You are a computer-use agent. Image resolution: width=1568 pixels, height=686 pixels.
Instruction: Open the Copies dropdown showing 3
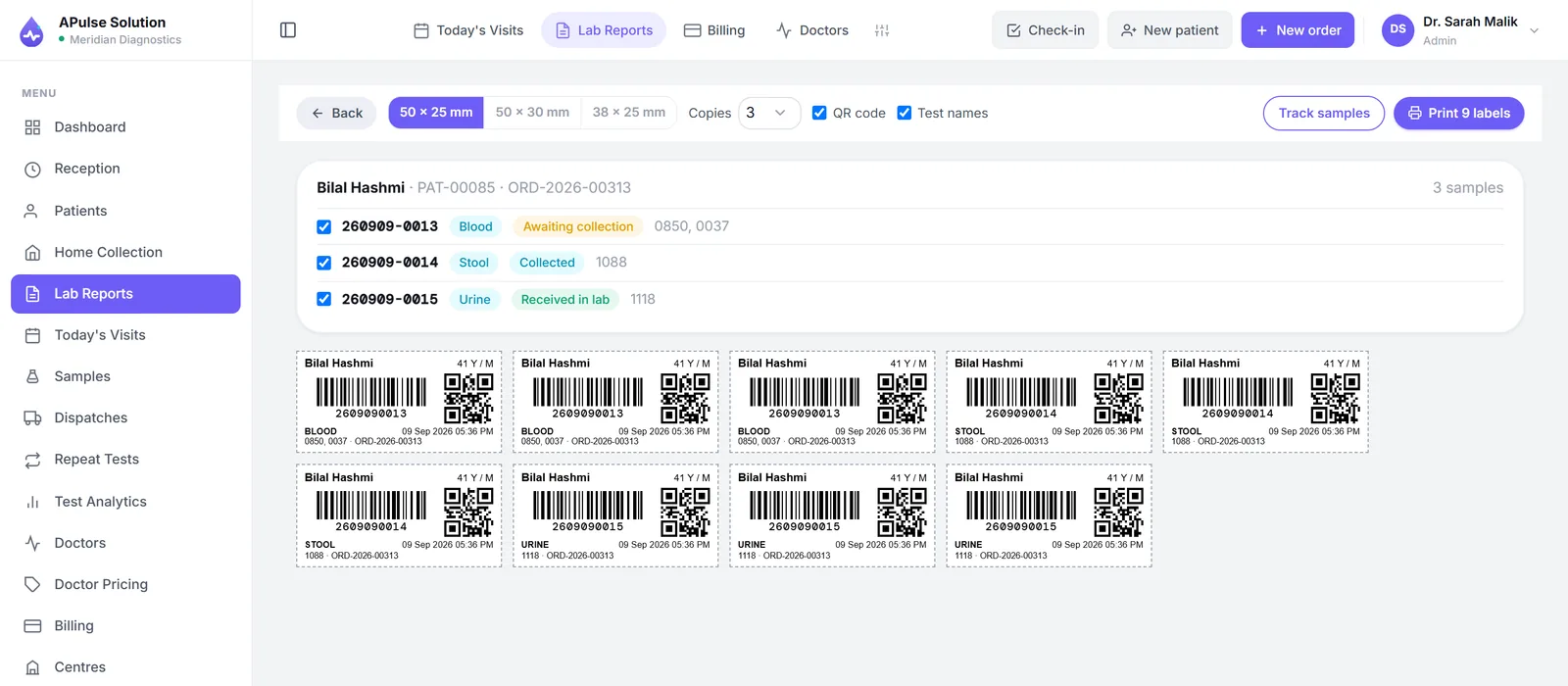point(769,113)
